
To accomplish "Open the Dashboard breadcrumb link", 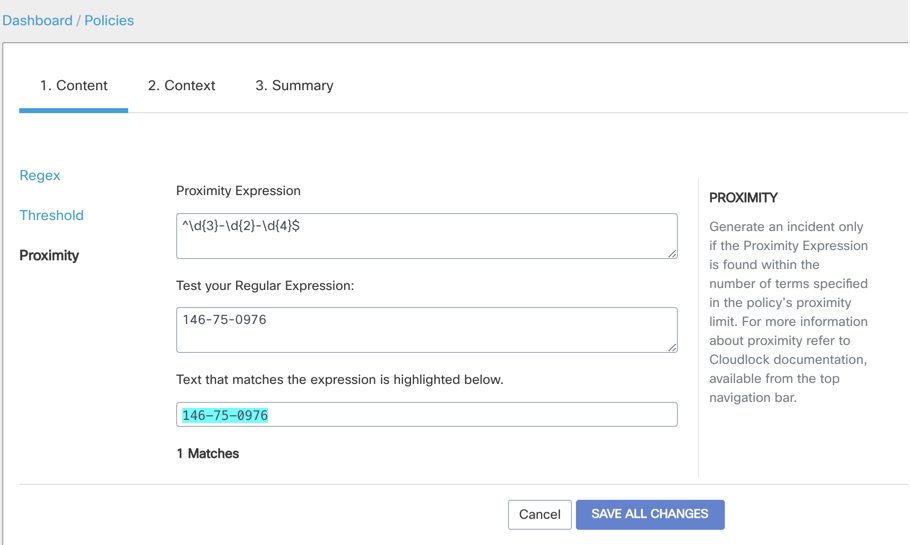I will [37, 20].
